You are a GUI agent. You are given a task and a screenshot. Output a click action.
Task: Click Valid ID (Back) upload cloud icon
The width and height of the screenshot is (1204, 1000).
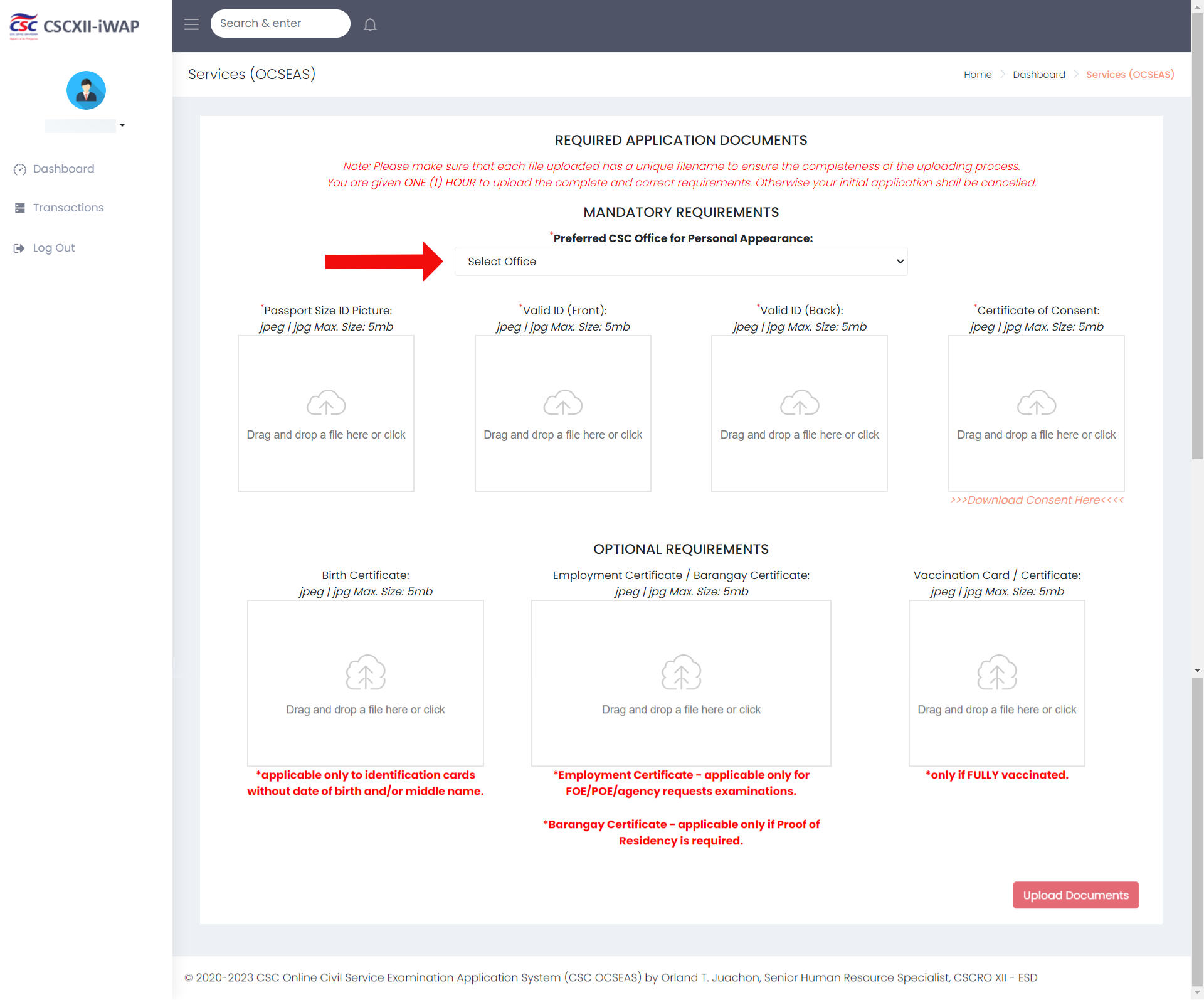pos(800,403)
